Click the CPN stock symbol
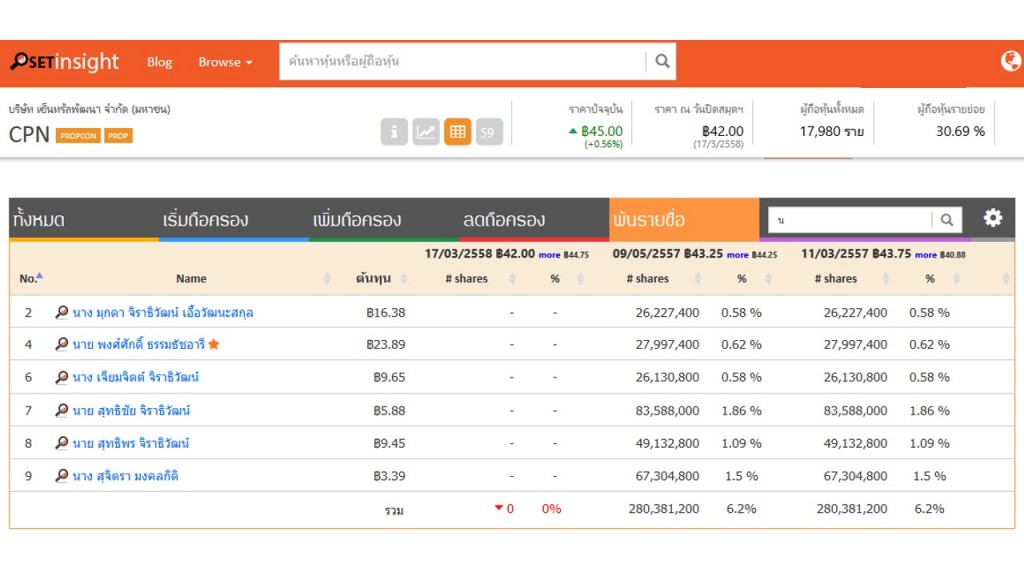1024x576 pixels. click(29, 135)
